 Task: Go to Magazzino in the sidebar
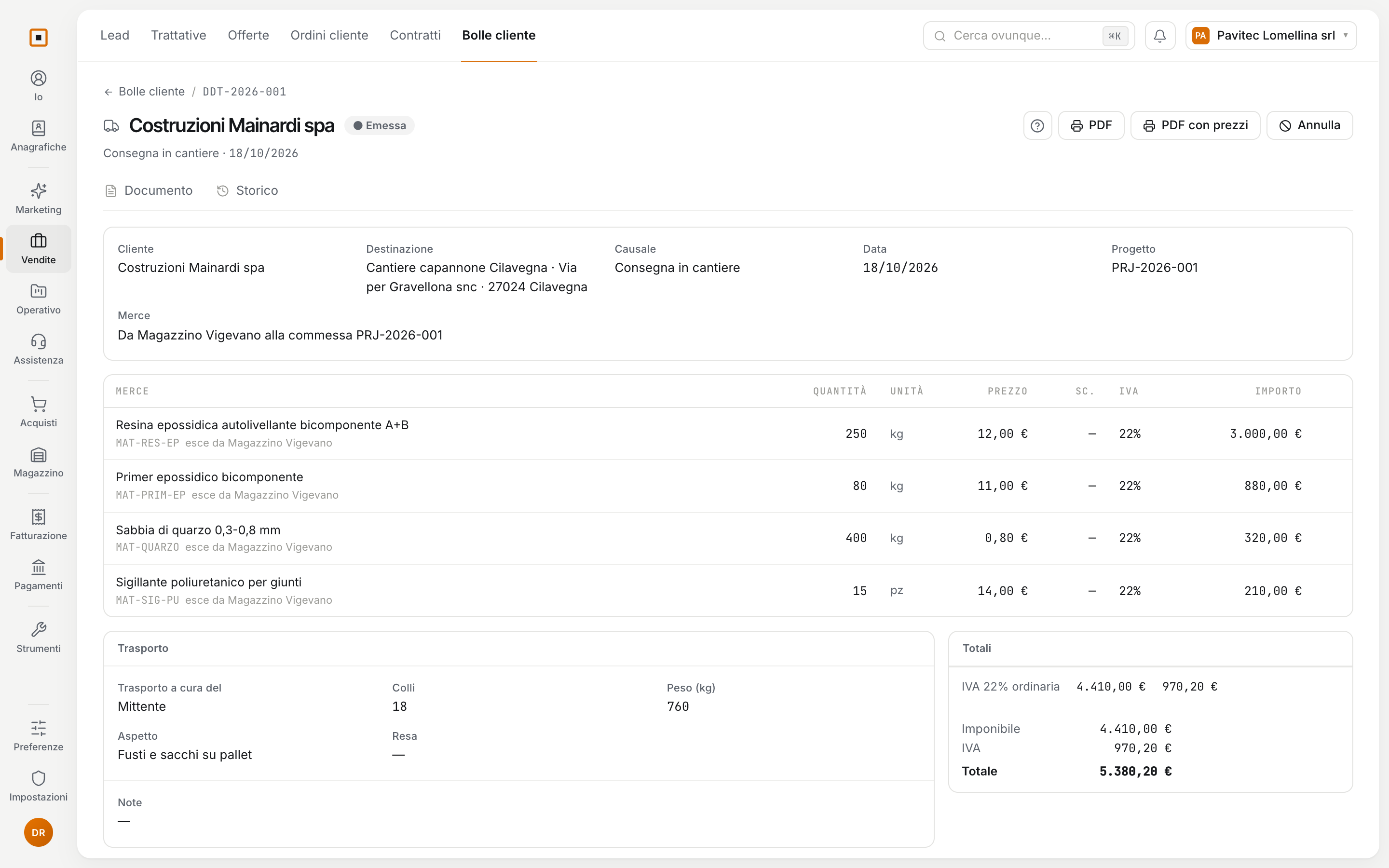click(x=39, y=462)
